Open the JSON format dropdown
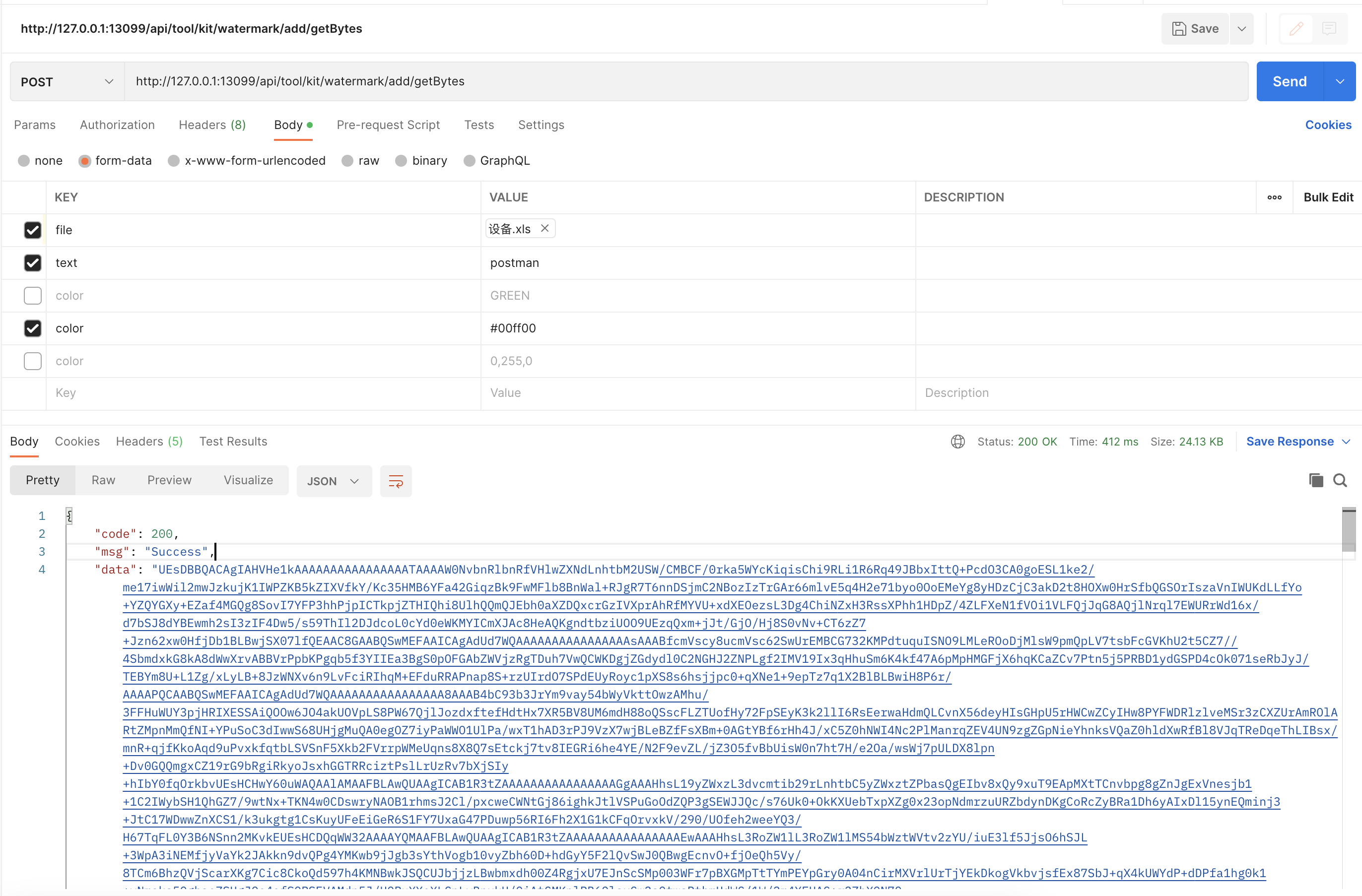This screenshot has width=1362, height=896. point(334,481)
